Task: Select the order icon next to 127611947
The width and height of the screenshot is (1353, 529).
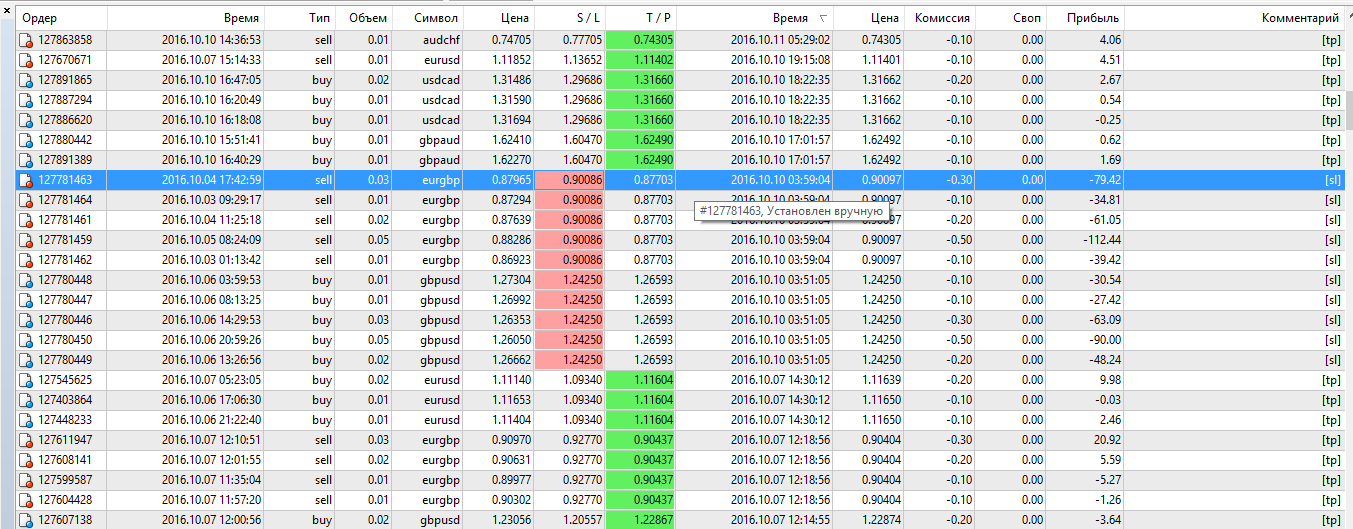Action: (x=27, y=440)
